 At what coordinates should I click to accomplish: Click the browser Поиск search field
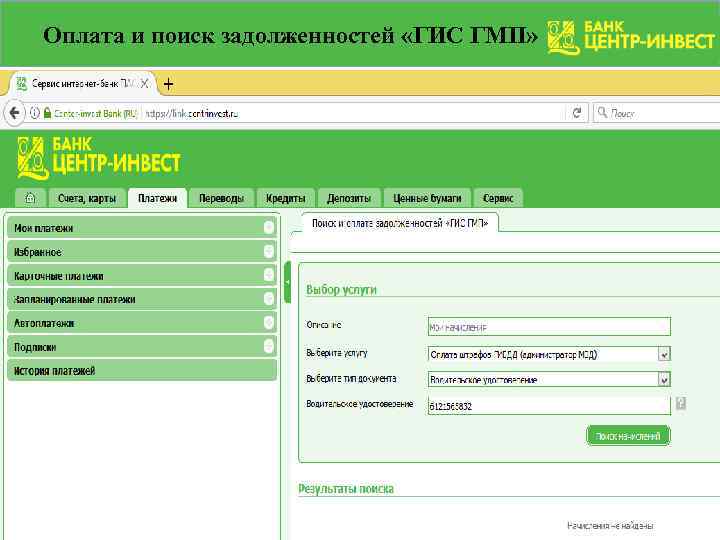point(657,112)
